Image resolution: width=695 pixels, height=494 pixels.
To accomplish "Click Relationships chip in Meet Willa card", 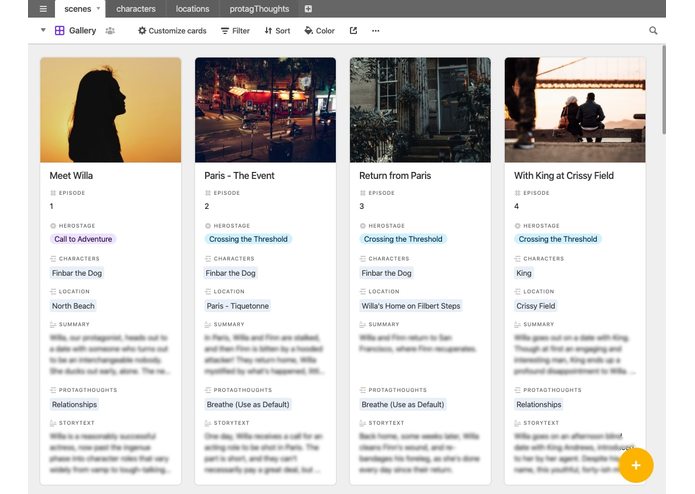I will [74, 405].
